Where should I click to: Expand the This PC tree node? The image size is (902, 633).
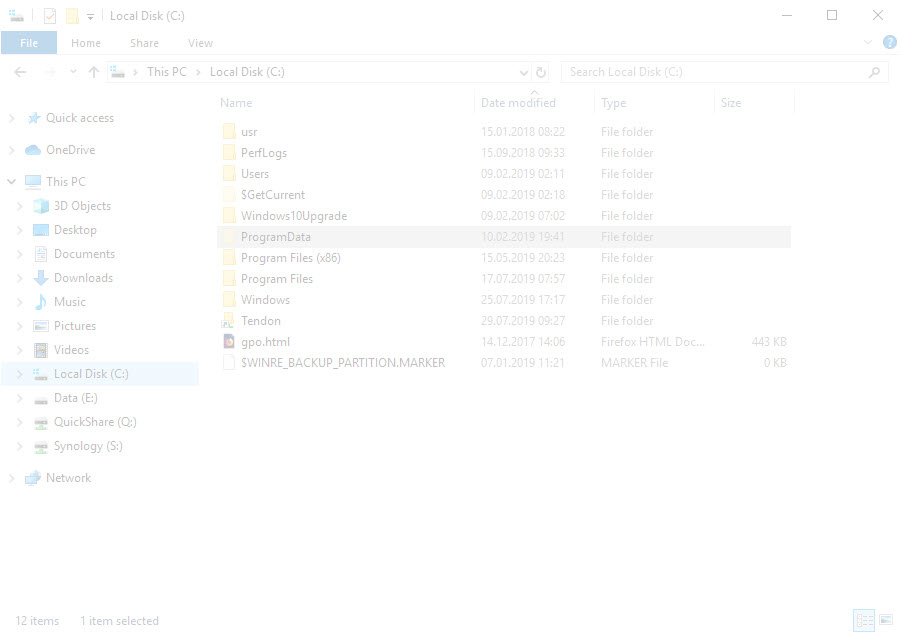coord(11,181)
